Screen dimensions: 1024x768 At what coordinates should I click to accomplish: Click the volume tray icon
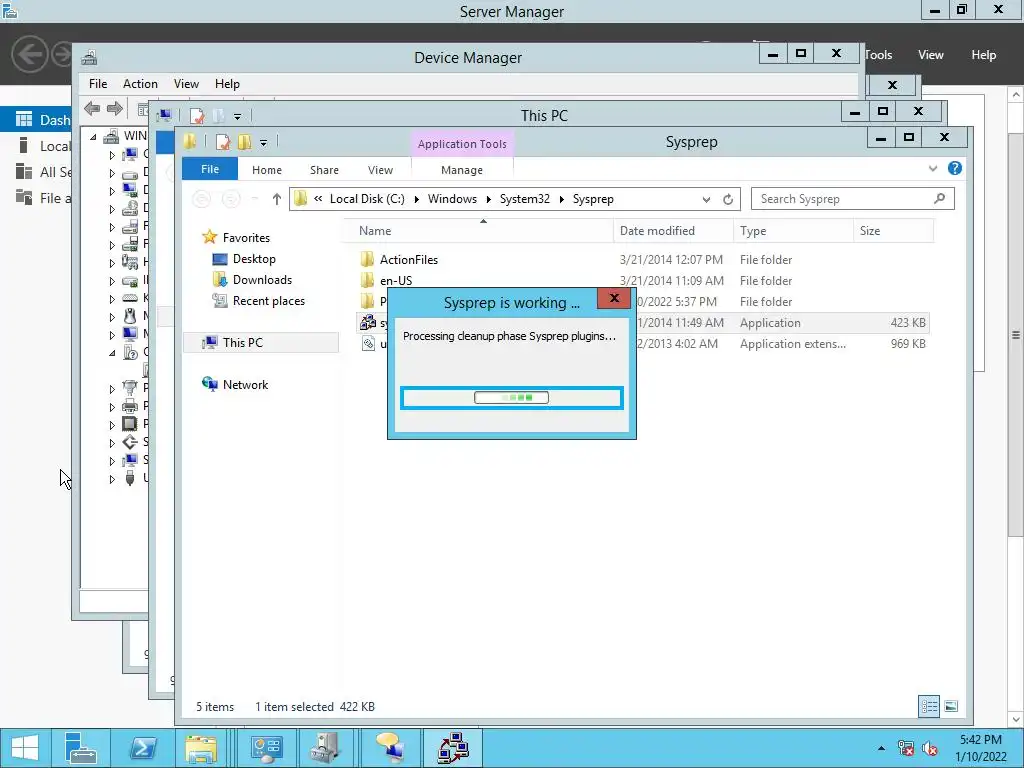[930, 748]
